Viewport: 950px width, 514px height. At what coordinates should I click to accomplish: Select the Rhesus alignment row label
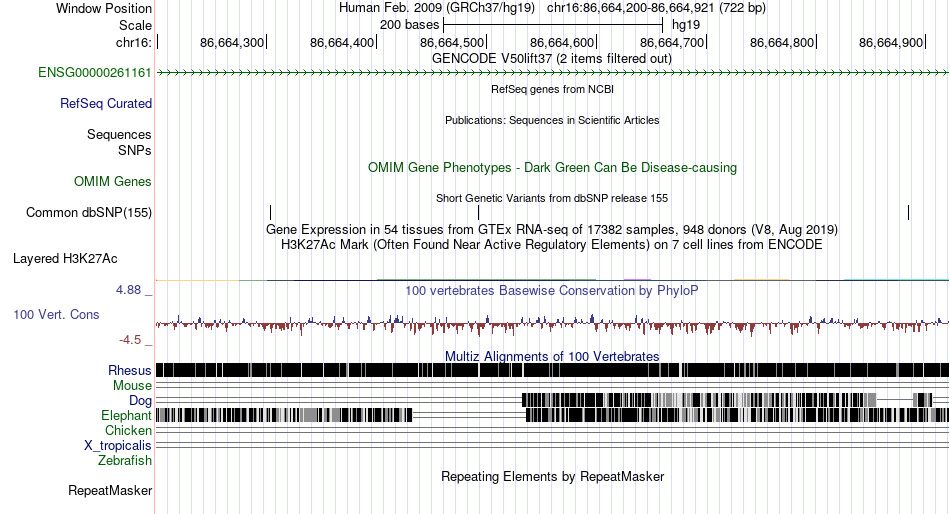click(x=130, y=370)
